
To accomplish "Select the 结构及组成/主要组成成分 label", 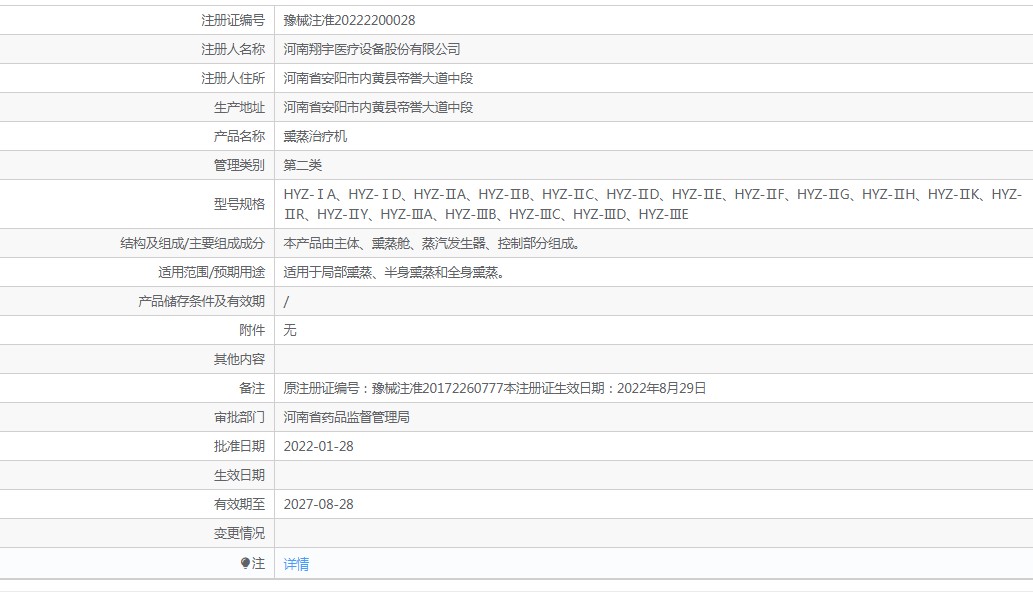I will [192, 243].
